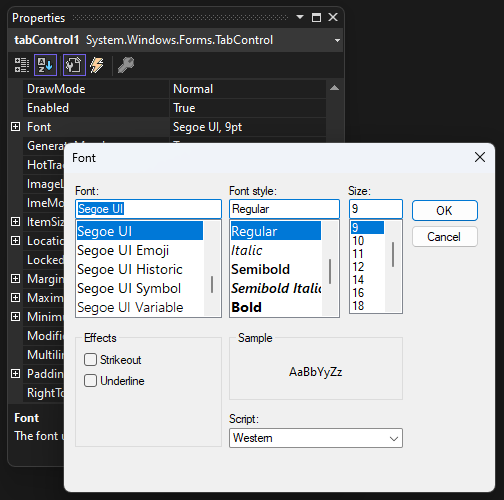Image resolution: width=504 pixels, height=500 pixels.
Task: Expand the Font property node
Action: pos(15,127)
